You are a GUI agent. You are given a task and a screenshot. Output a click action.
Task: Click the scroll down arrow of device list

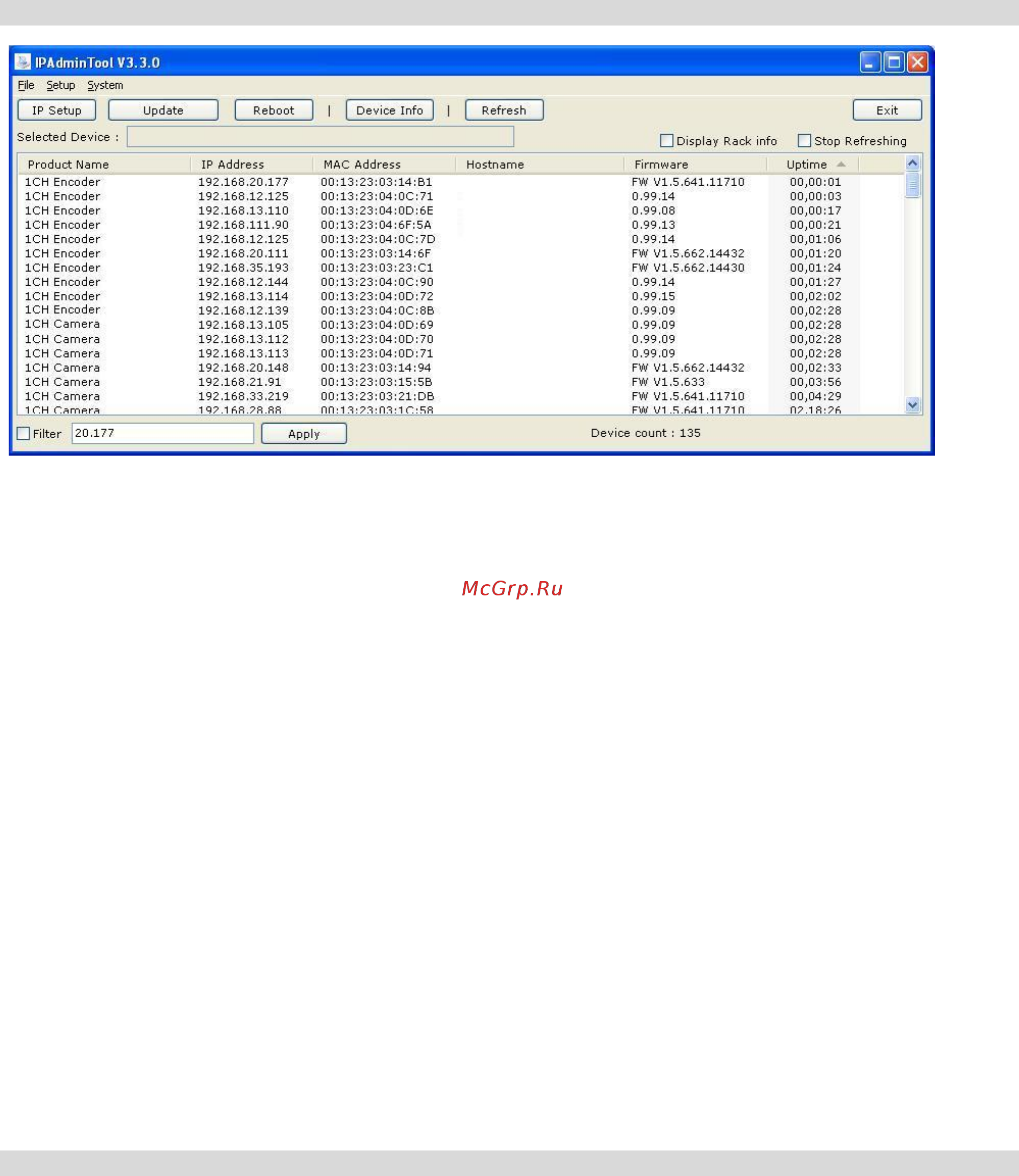[x=913, y=405]
